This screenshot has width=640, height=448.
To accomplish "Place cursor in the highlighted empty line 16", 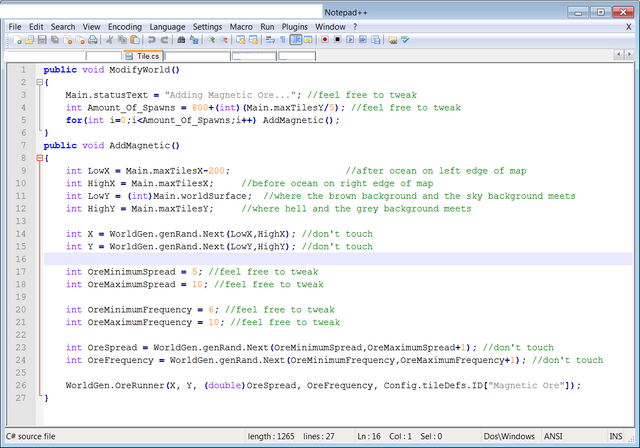I will click(x=338, y=259).
